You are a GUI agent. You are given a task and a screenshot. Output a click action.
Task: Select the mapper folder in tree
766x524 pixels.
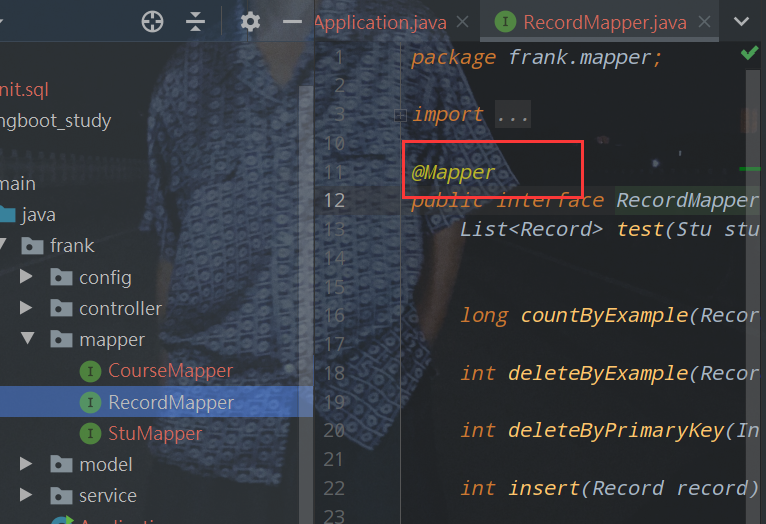(112, 340)
